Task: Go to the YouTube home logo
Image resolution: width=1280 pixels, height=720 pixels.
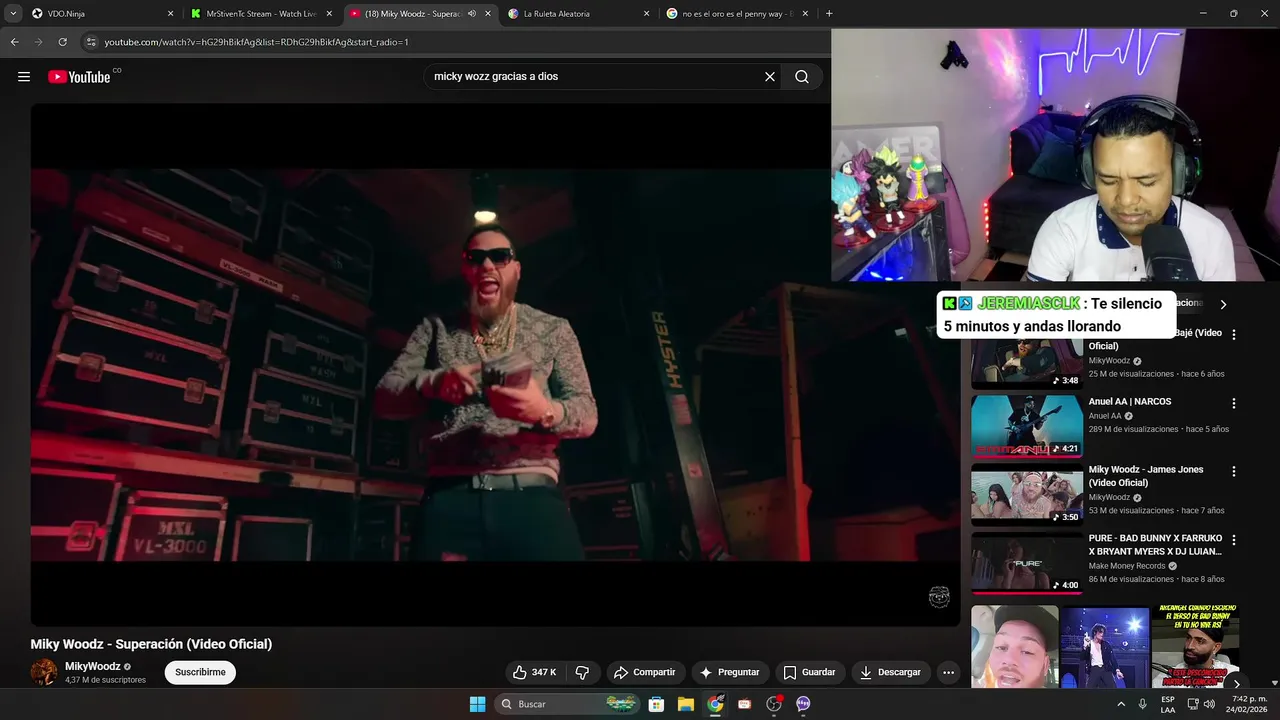Action: tap(79, 77)
